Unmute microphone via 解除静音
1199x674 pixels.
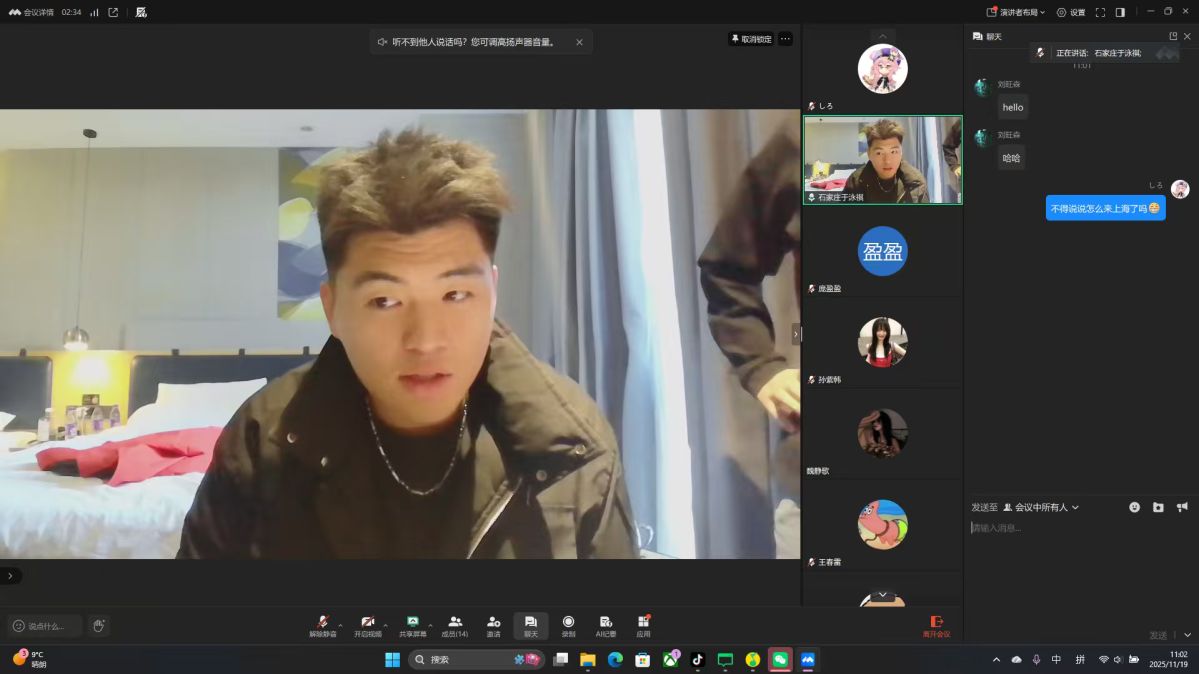pyautogui.click(x=322, y=625)
